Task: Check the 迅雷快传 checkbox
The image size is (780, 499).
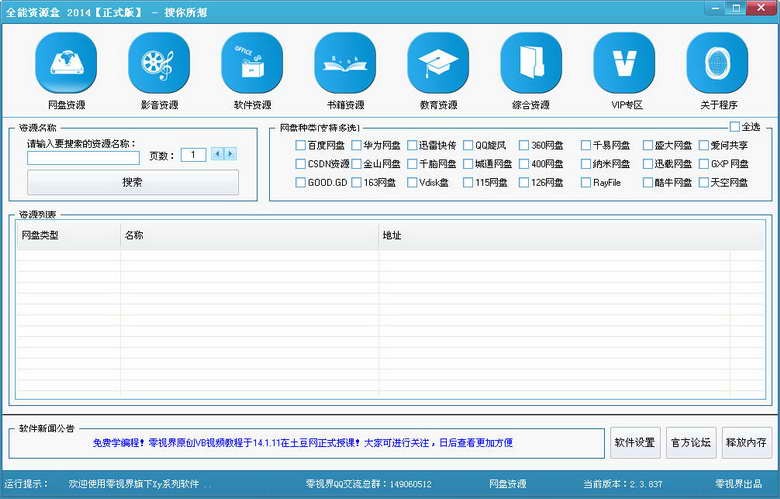Action: click(x=412, y=145)
